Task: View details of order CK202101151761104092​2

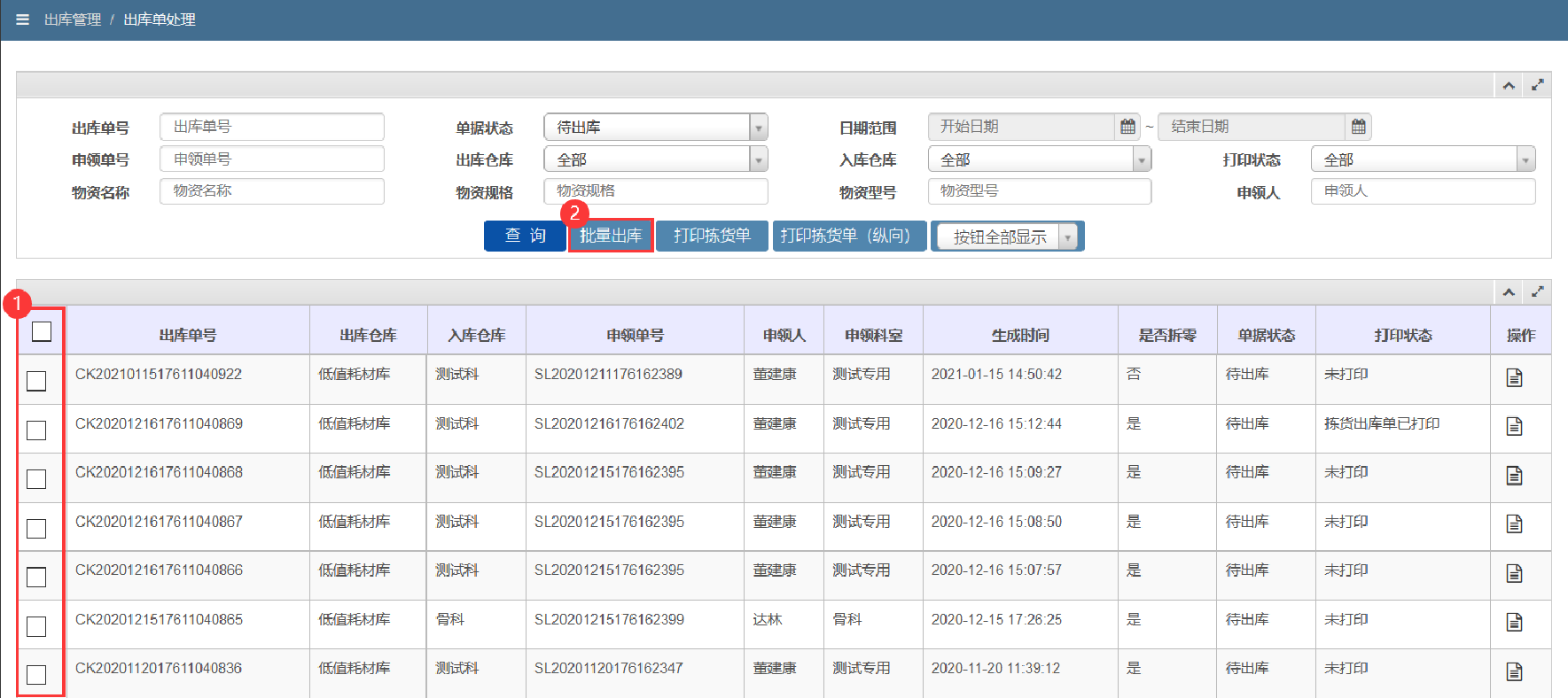Action: [x=1514, y=378]
